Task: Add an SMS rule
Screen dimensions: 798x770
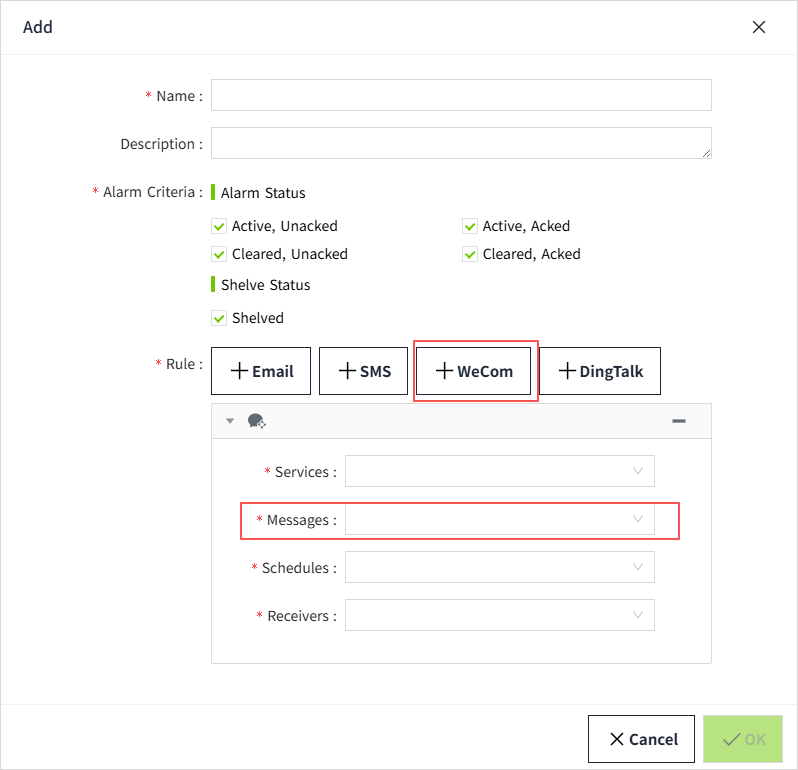Action: click(363, 371)
